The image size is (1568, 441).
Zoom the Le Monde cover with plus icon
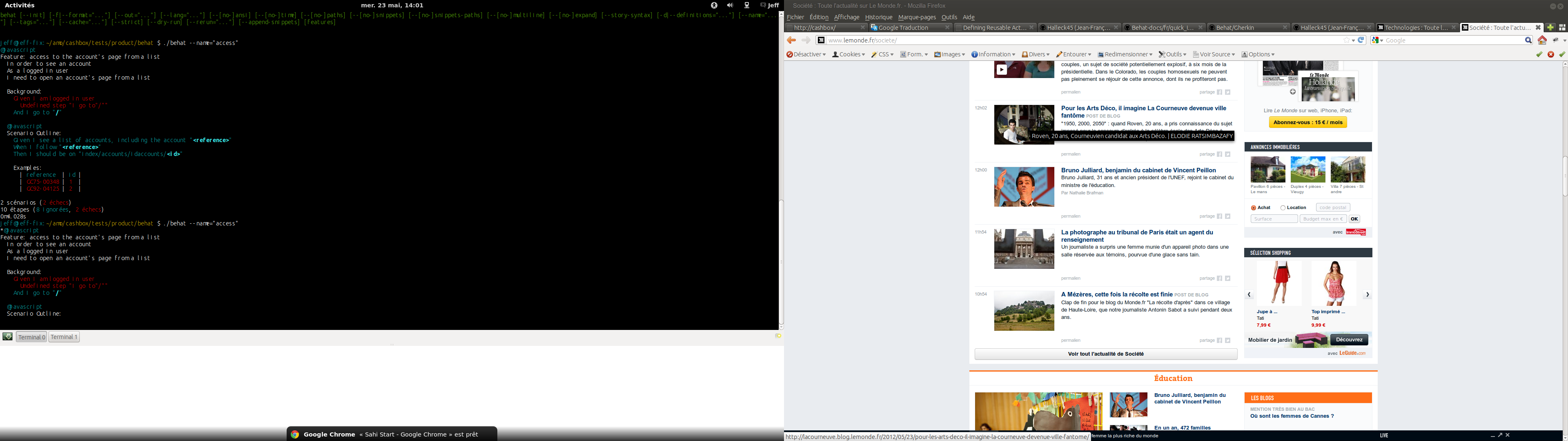[x=1293, y=92]
